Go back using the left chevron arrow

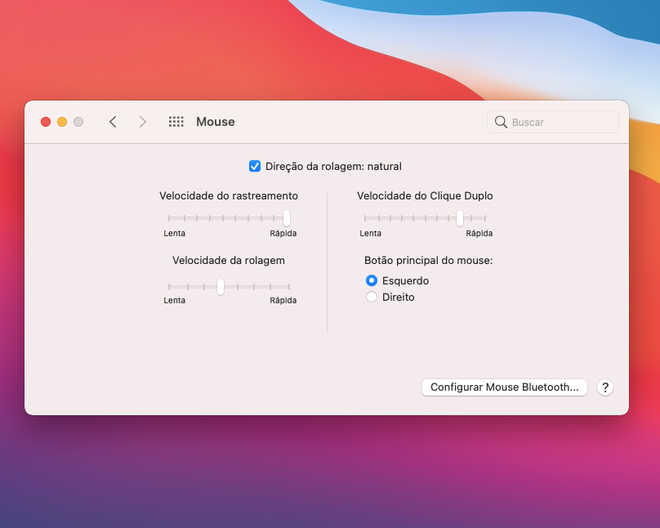click(x=113, y=122)
